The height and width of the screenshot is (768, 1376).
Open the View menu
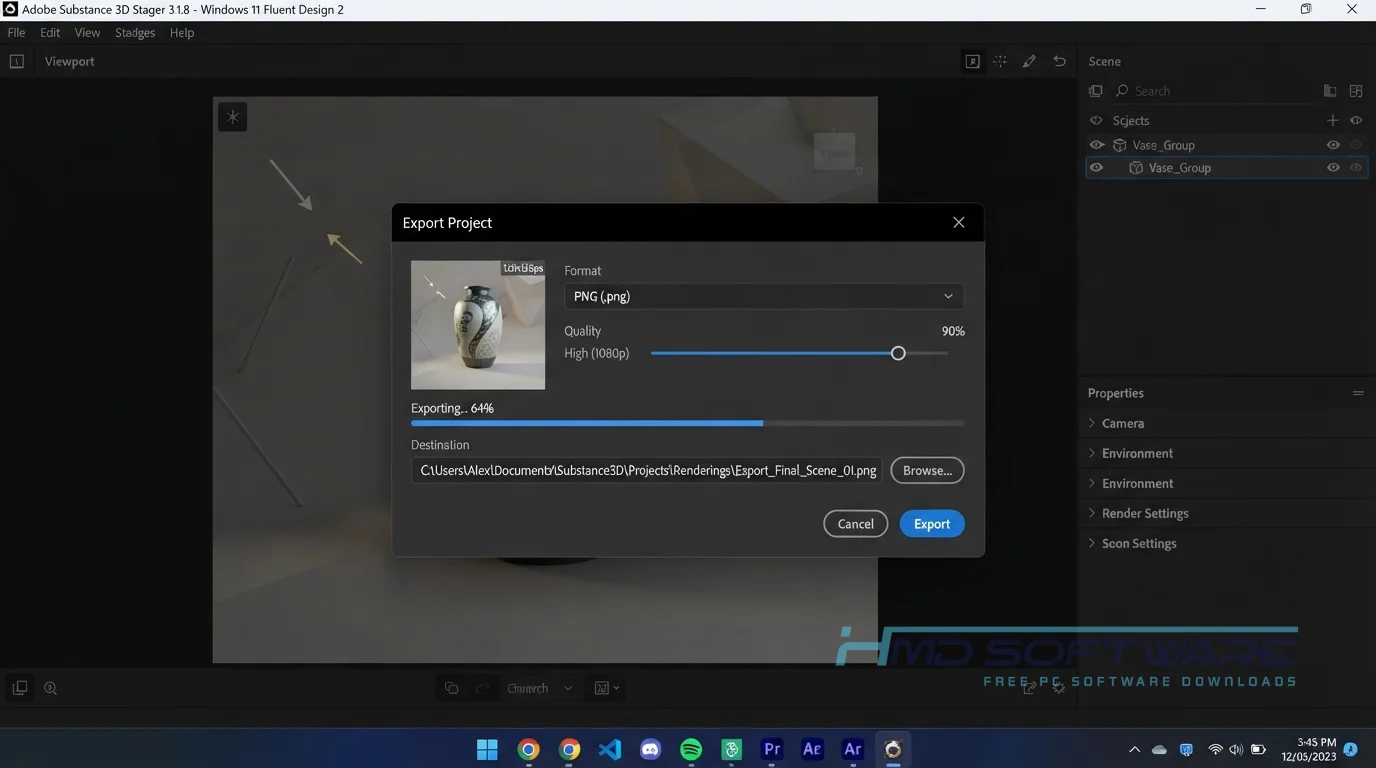88,33
